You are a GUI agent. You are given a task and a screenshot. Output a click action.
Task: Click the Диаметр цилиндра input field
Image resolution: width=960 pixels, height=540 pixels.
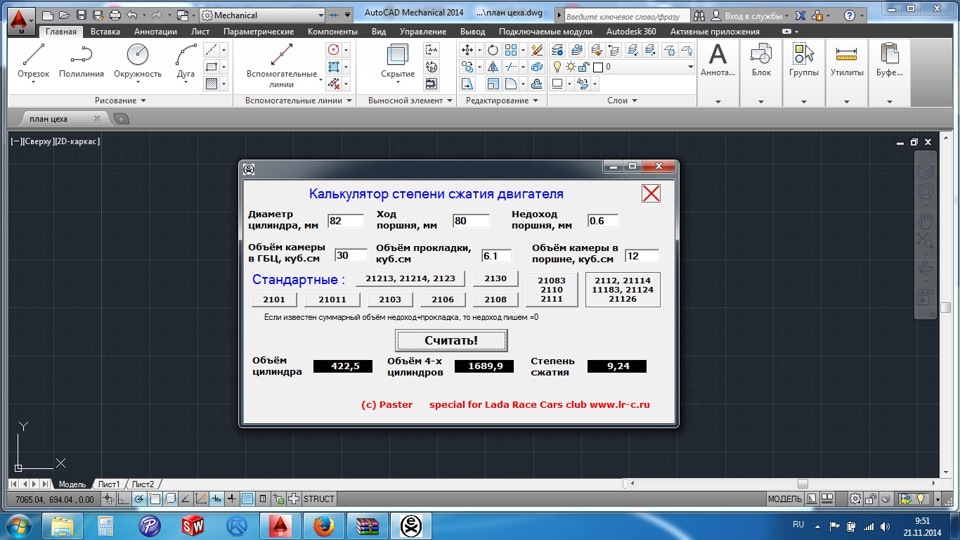click(x=347, y=221)
